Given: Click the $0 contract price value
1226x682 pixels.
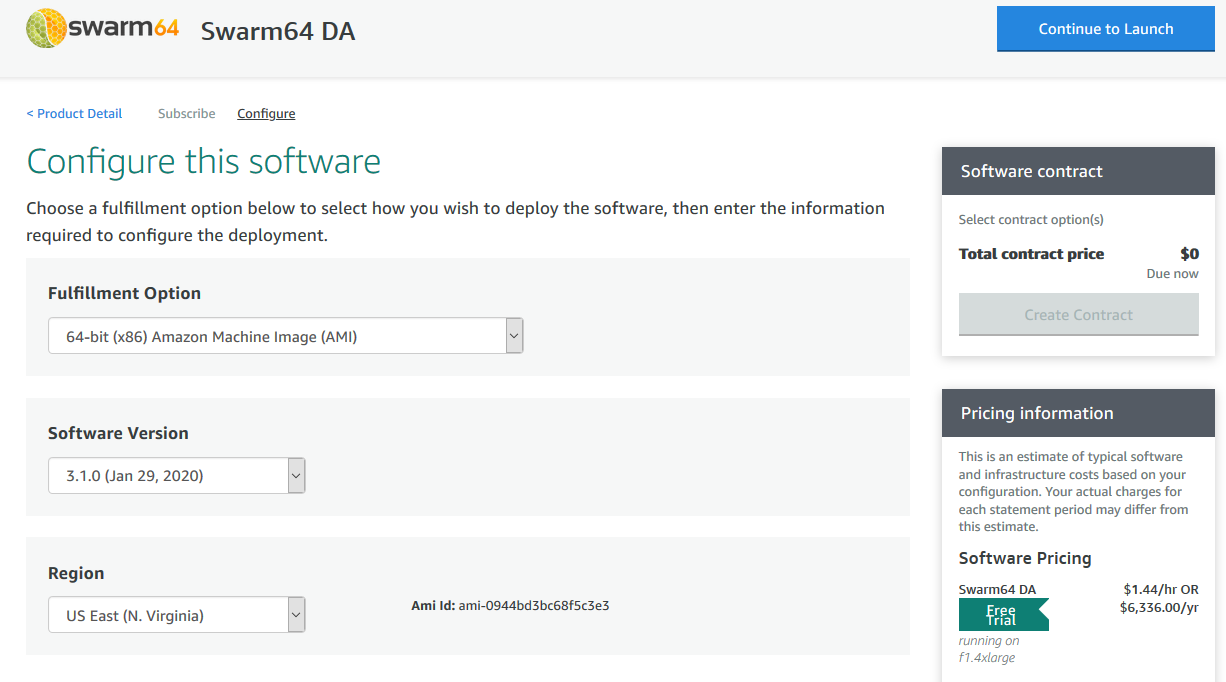Looking at the screenshot, I should (1189, 254).
